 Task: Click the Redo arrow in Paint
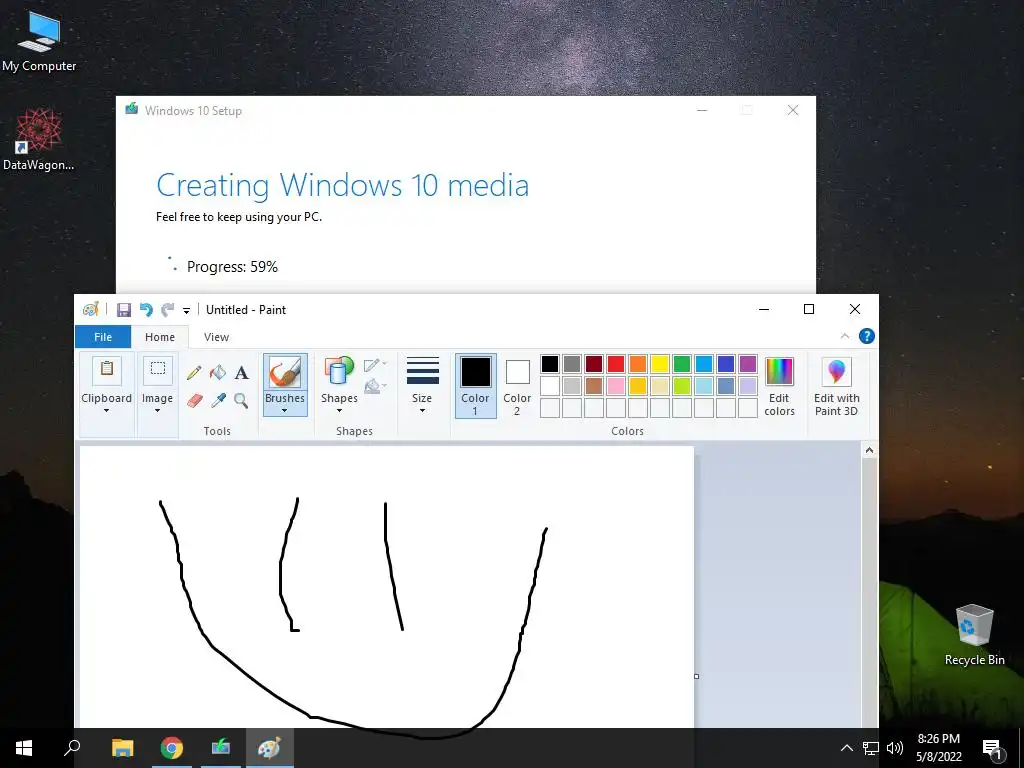[x=168, y=310]
